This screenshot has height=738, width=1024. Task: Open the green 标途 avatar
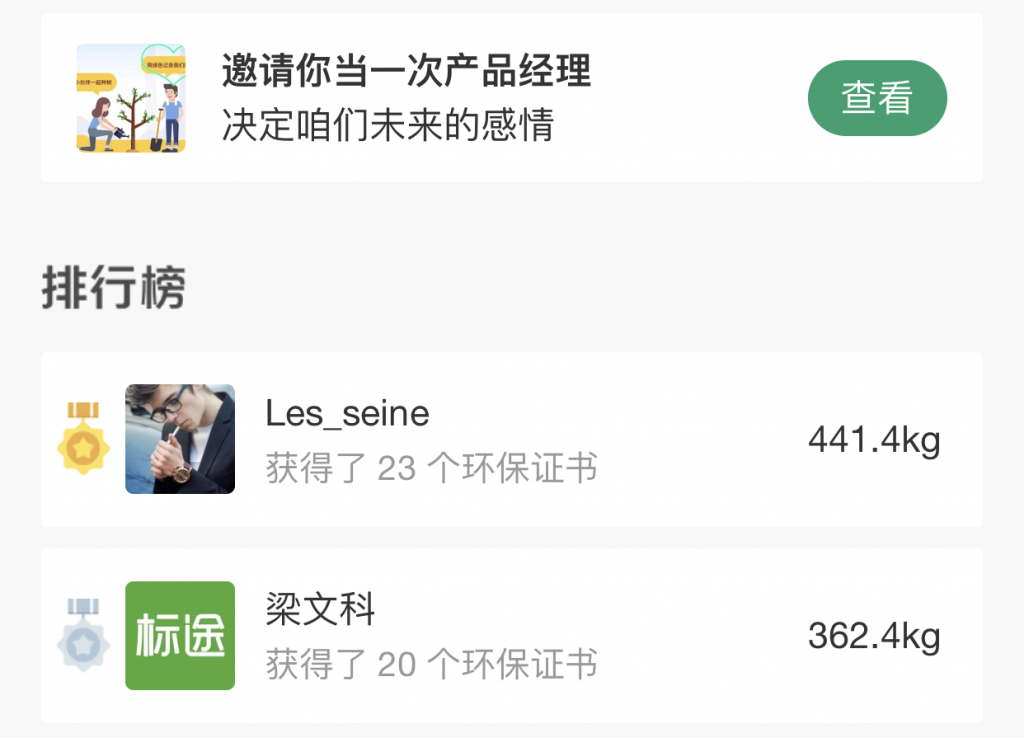(x=180, y=635)
